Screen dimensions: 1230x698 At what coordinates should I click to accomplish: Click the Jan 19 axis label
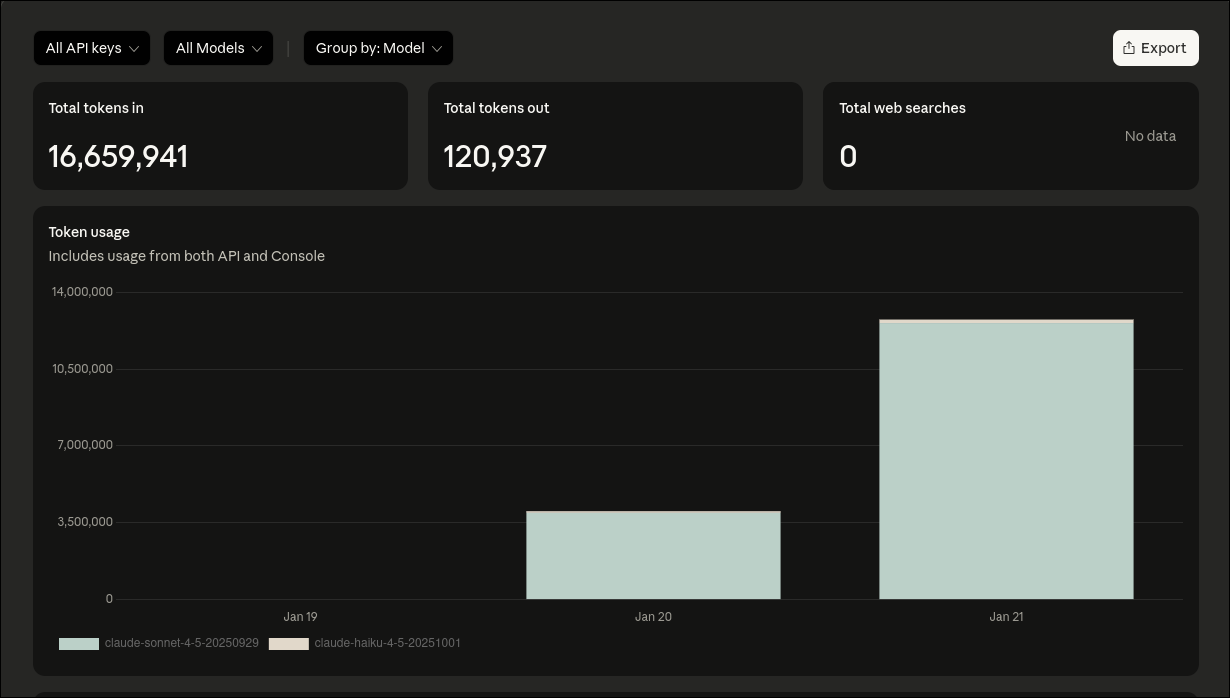(x=300, y=617)
